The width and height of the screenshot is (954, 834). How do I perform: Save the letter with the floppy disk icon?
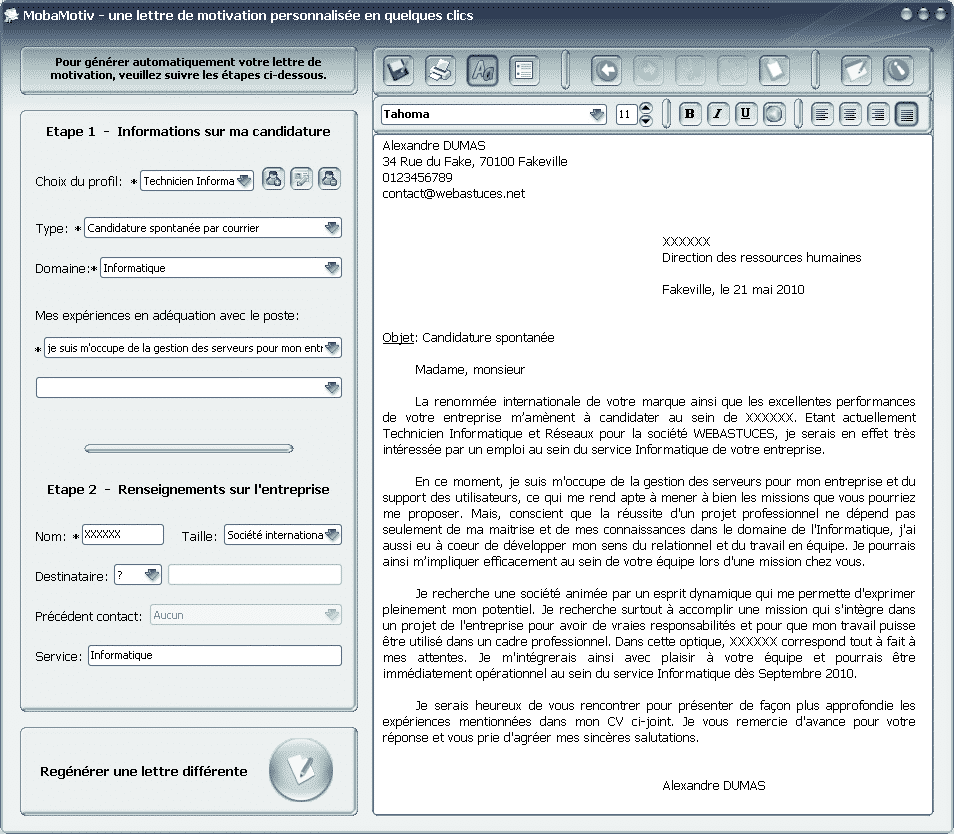(x=399, y=71)
